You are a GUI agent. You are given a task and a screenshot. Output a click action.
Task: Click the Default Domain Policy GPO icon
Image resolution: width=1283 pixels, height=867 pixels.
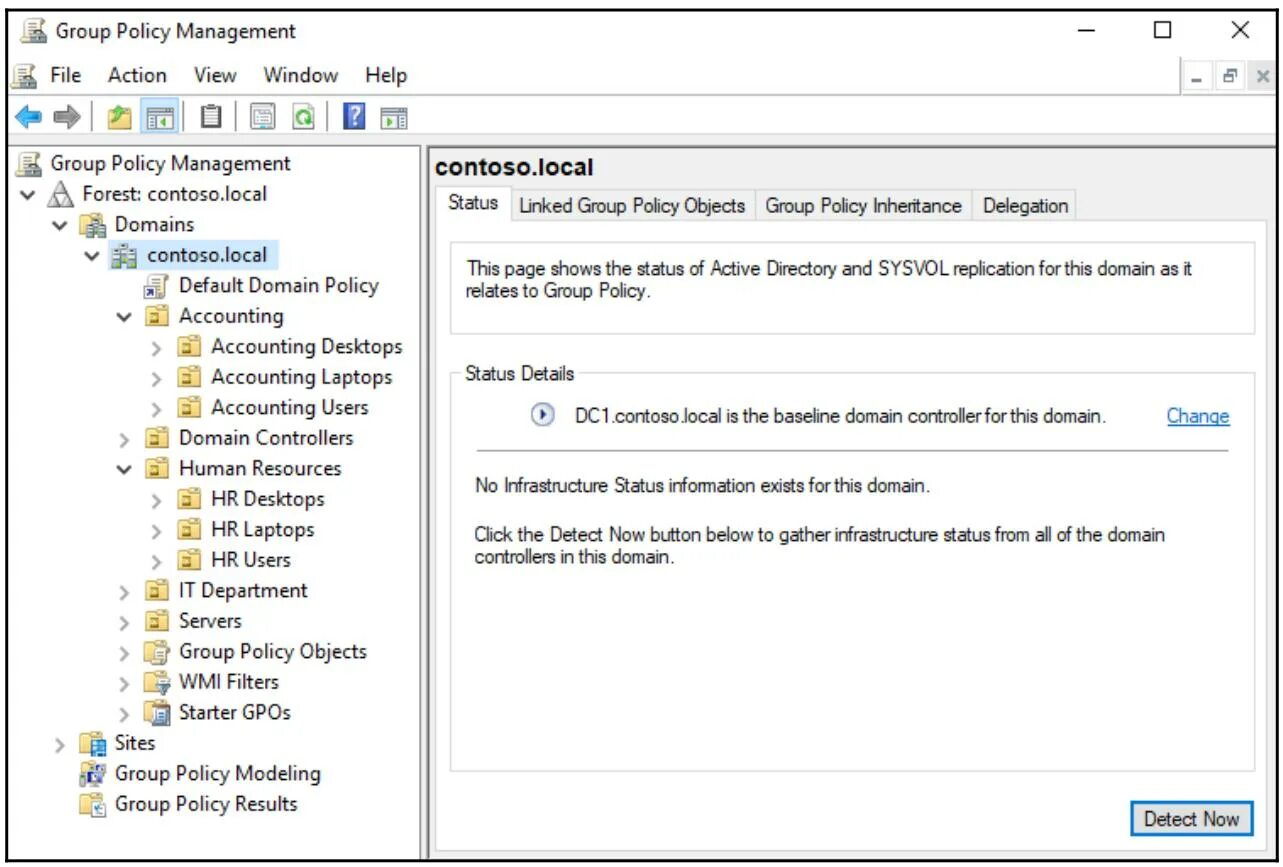pos(157,287)
